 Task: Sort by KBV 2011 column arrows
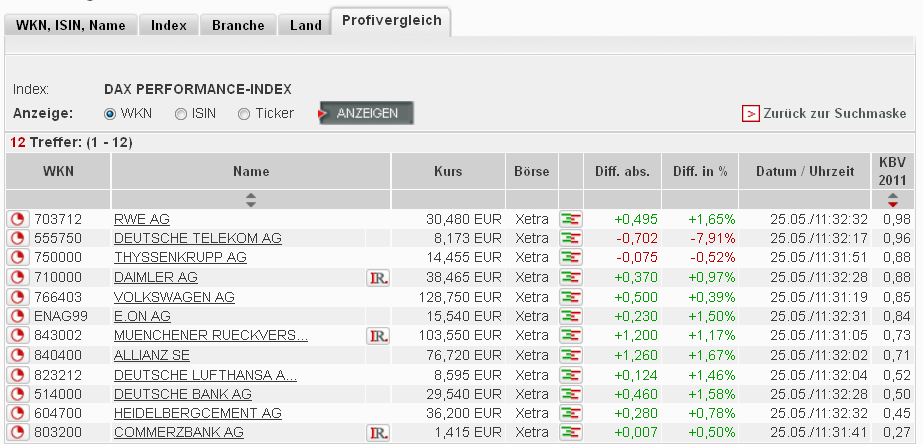click(x=893, y=200)
